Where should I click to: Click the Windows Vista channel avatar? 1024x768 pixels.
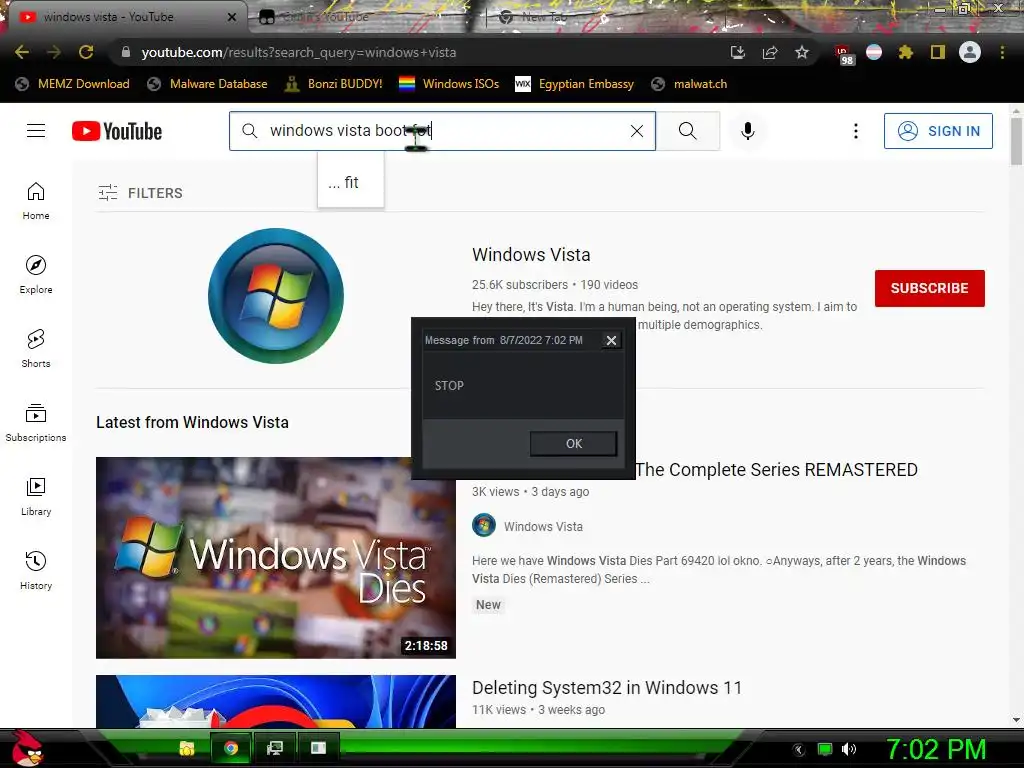click(276, 296)
